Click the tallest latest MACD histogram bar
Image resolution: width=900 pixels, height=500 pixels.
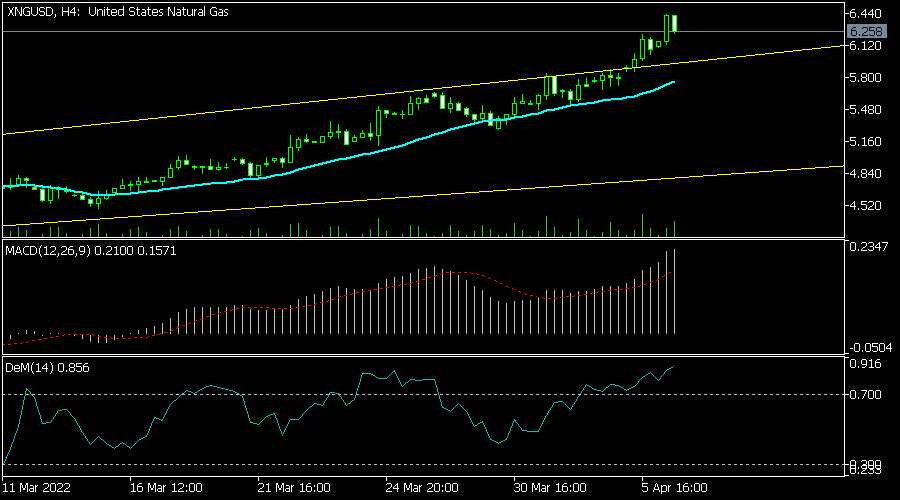(x=674, y=292)
